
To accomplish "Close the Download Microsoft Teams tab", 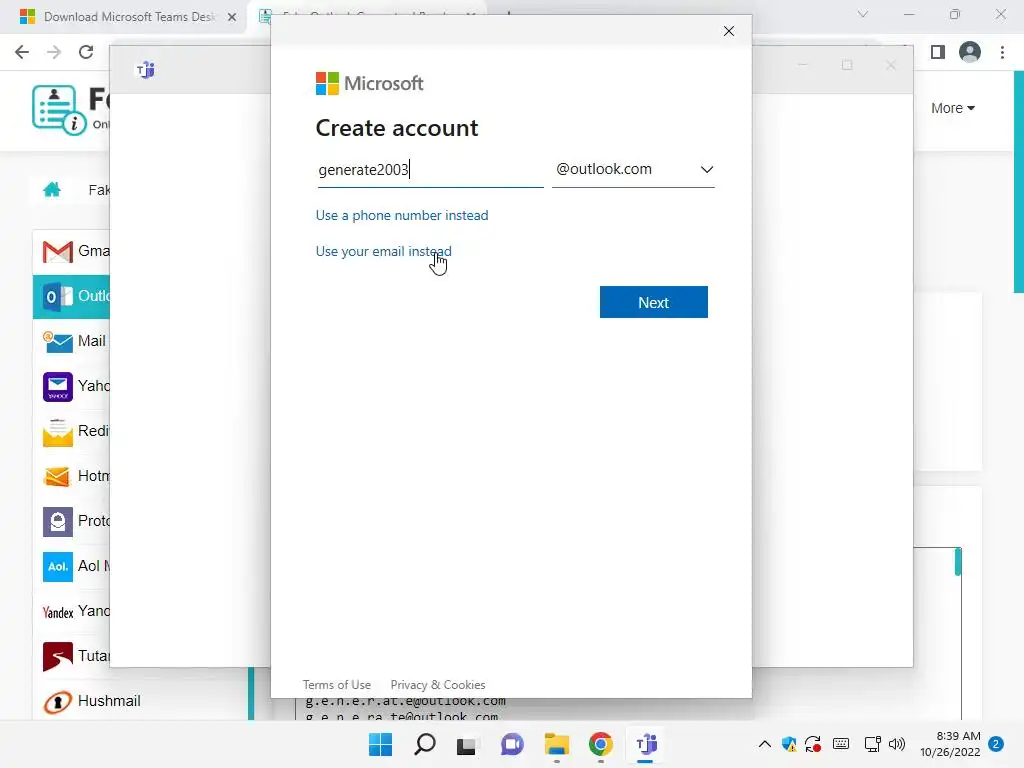I will [x=232, y=17].
